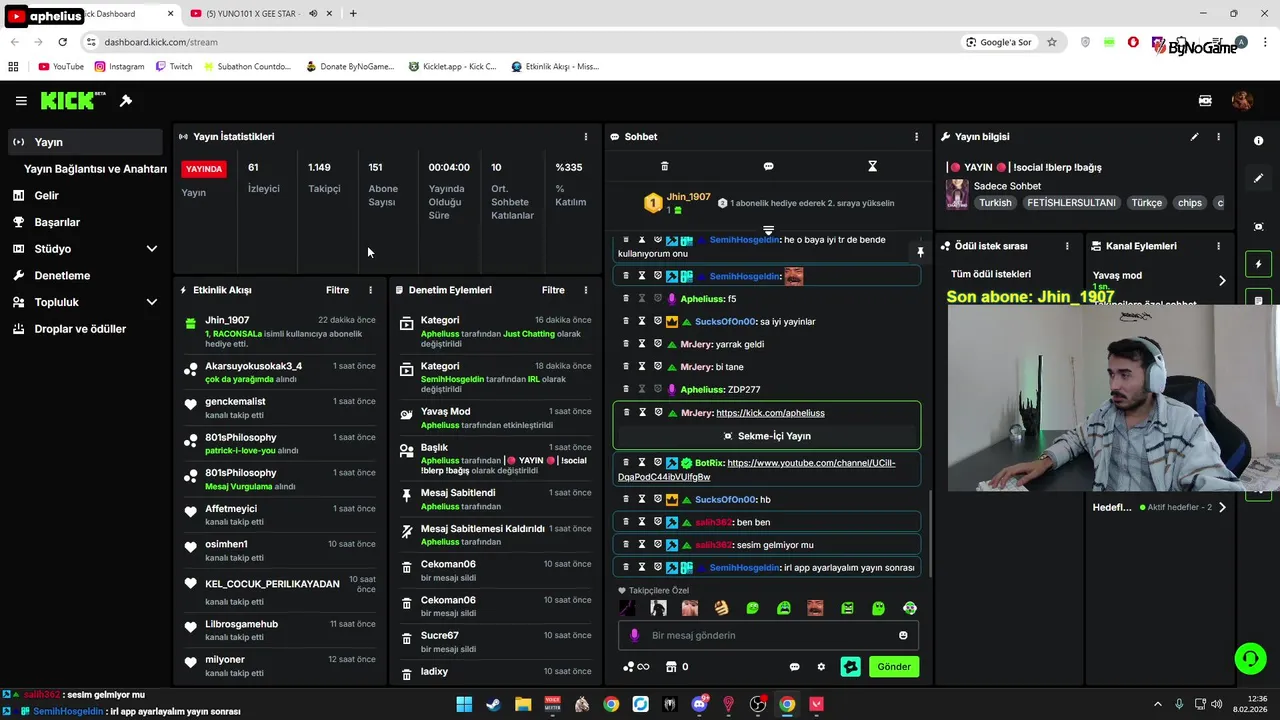Open chat settings gear icon
1280x720 pixels.
821,667
